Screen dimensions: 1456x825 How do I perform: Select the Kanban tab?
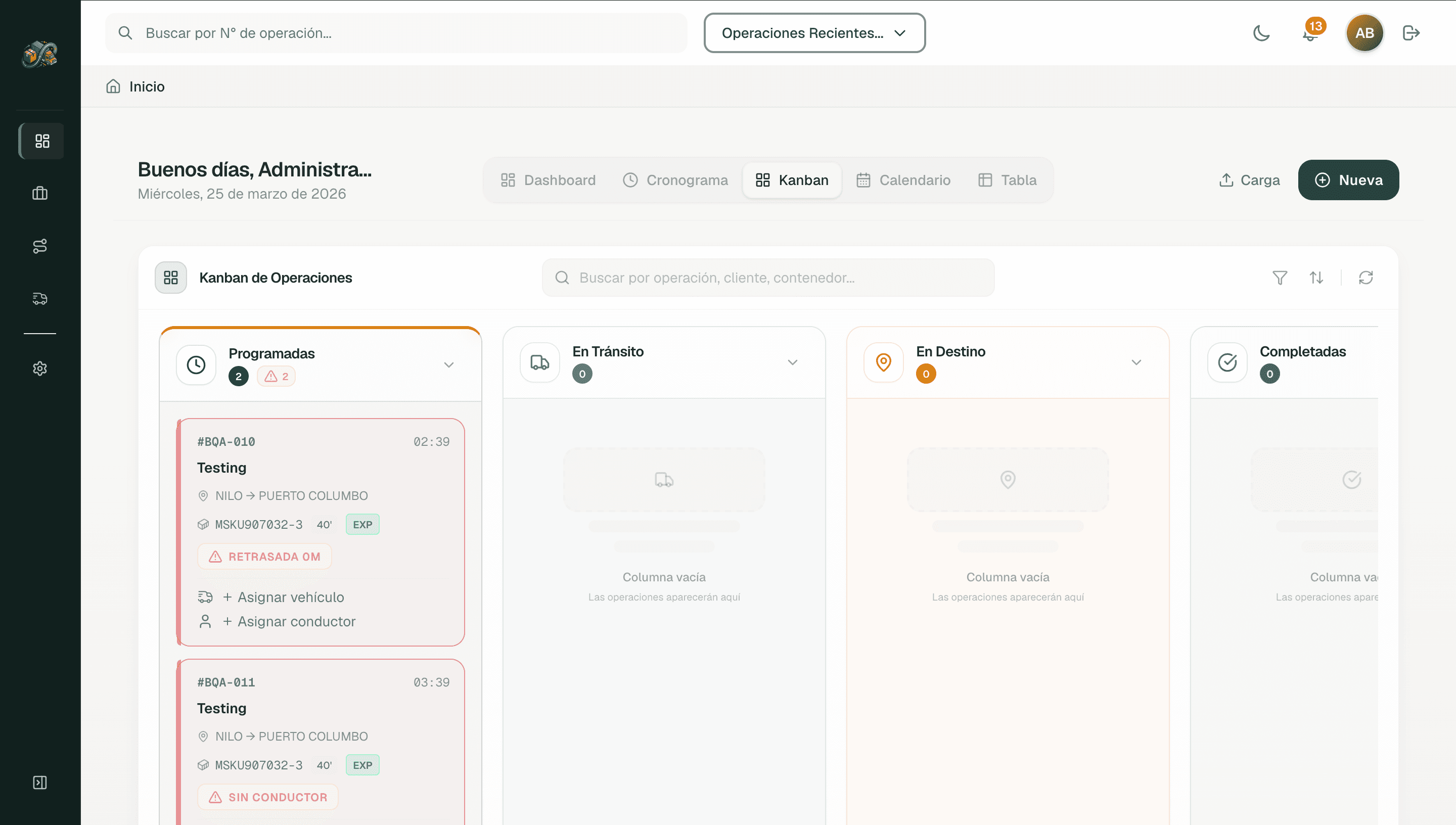[x=792, y=180]
